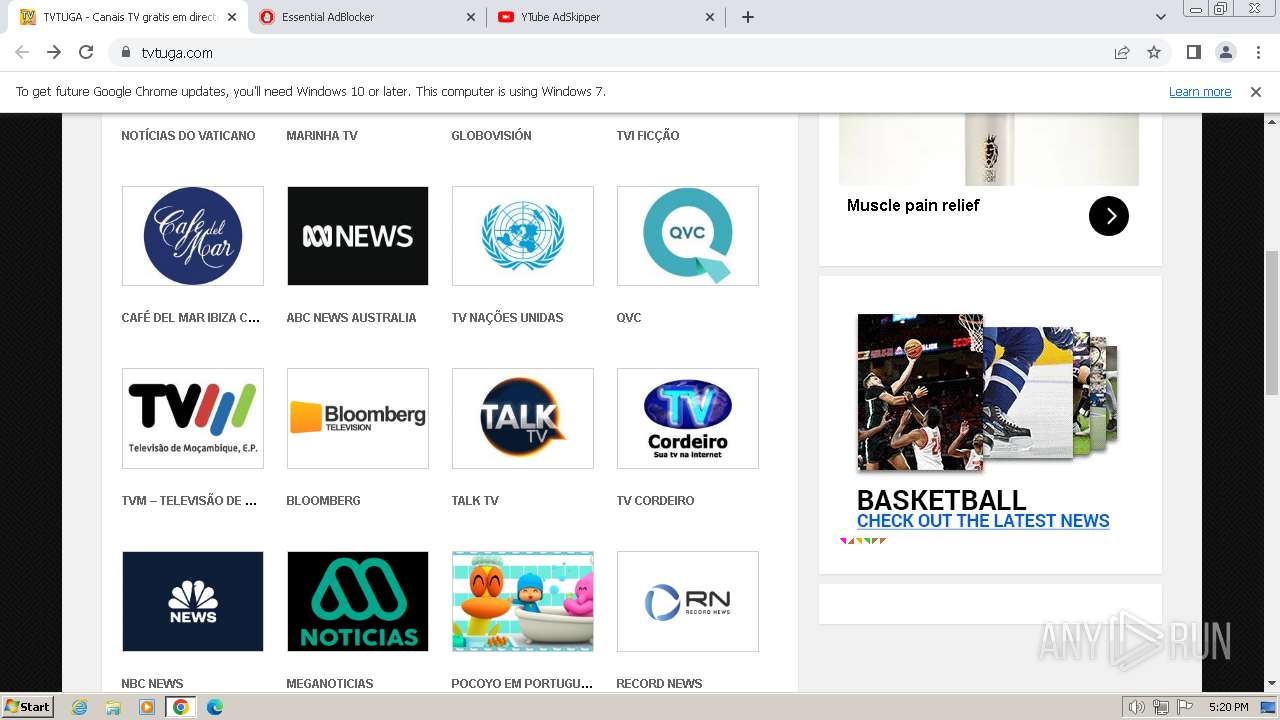The width and height of the screenshot is (1280, 720).
Task: Open the Chrome profile avatar
Action: [1225, 52]
